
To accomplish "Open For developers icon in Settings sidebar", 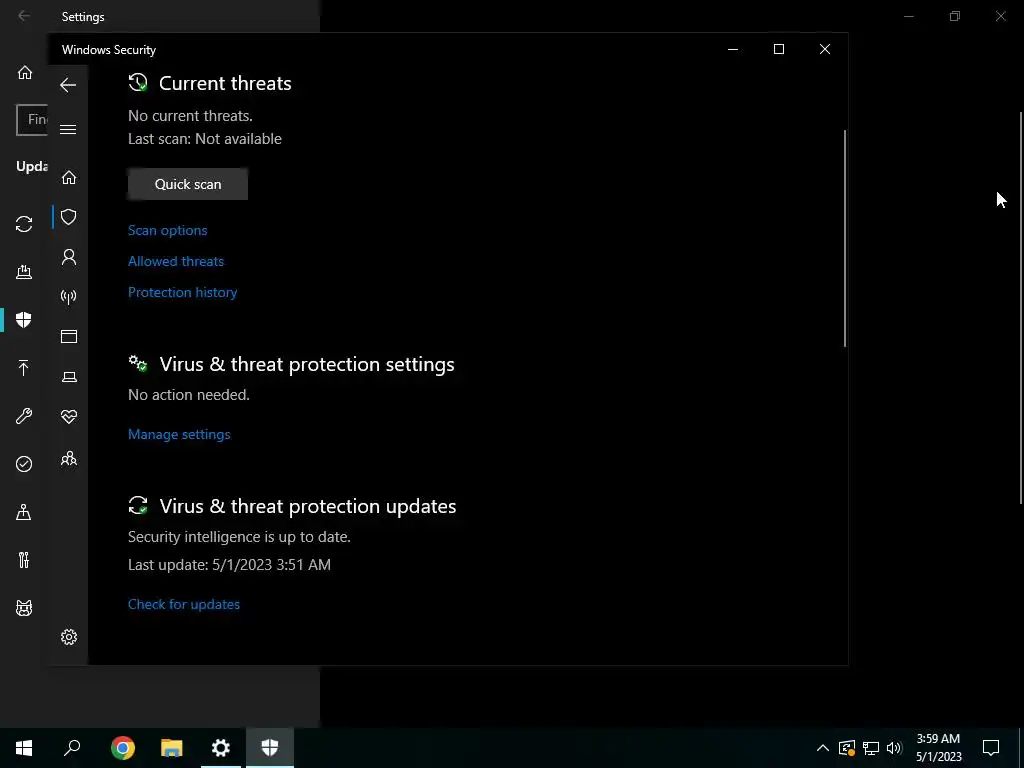I will tap(24, 560).
